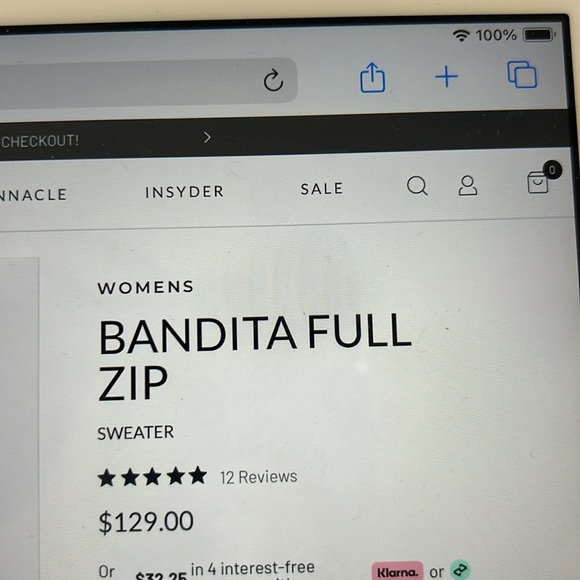Viewport: 580px width, 580px height.
Task: Open the Safari share sheet icon
Action: [x=372, y=77]
